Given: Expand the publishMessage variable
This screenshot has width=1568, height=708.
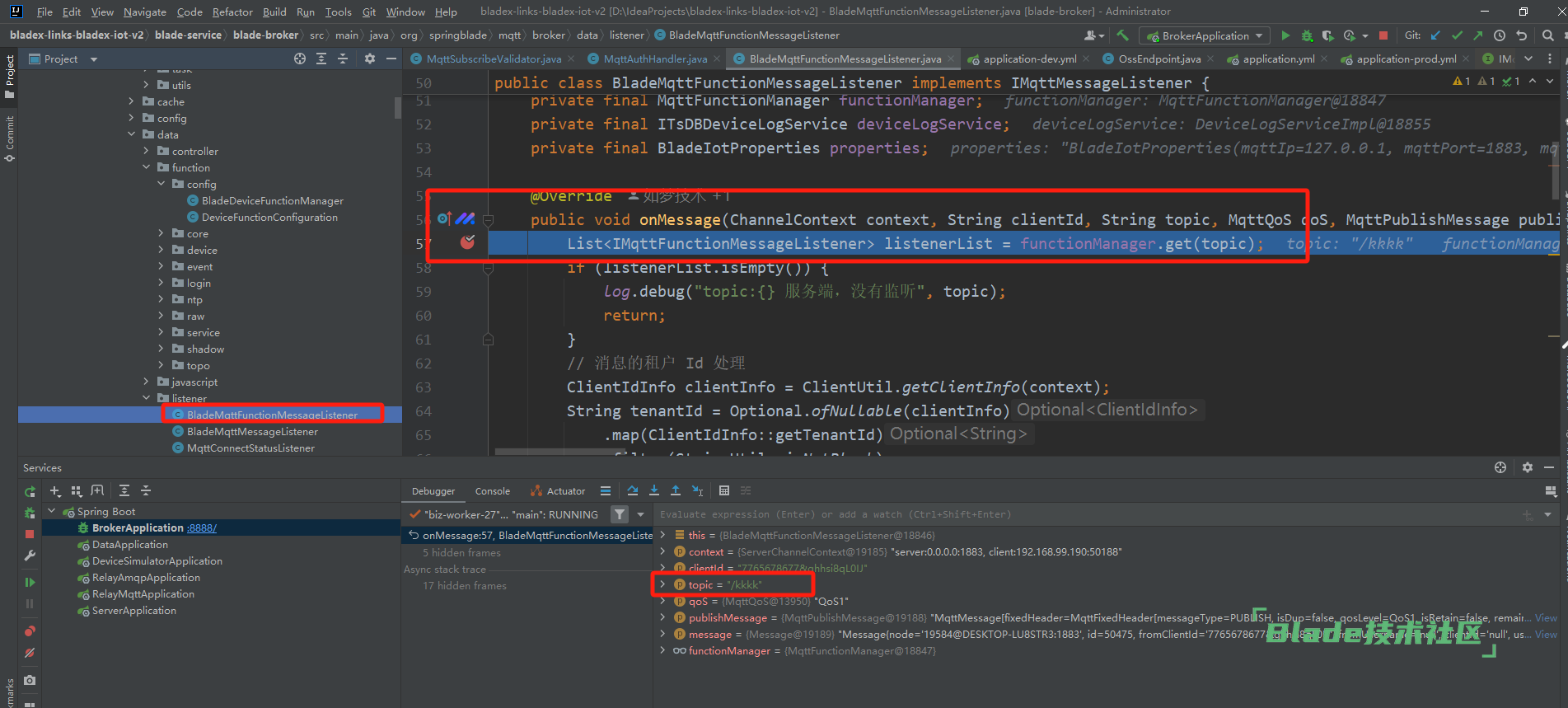Looking at the screenshot, I should tap(662, 617).
